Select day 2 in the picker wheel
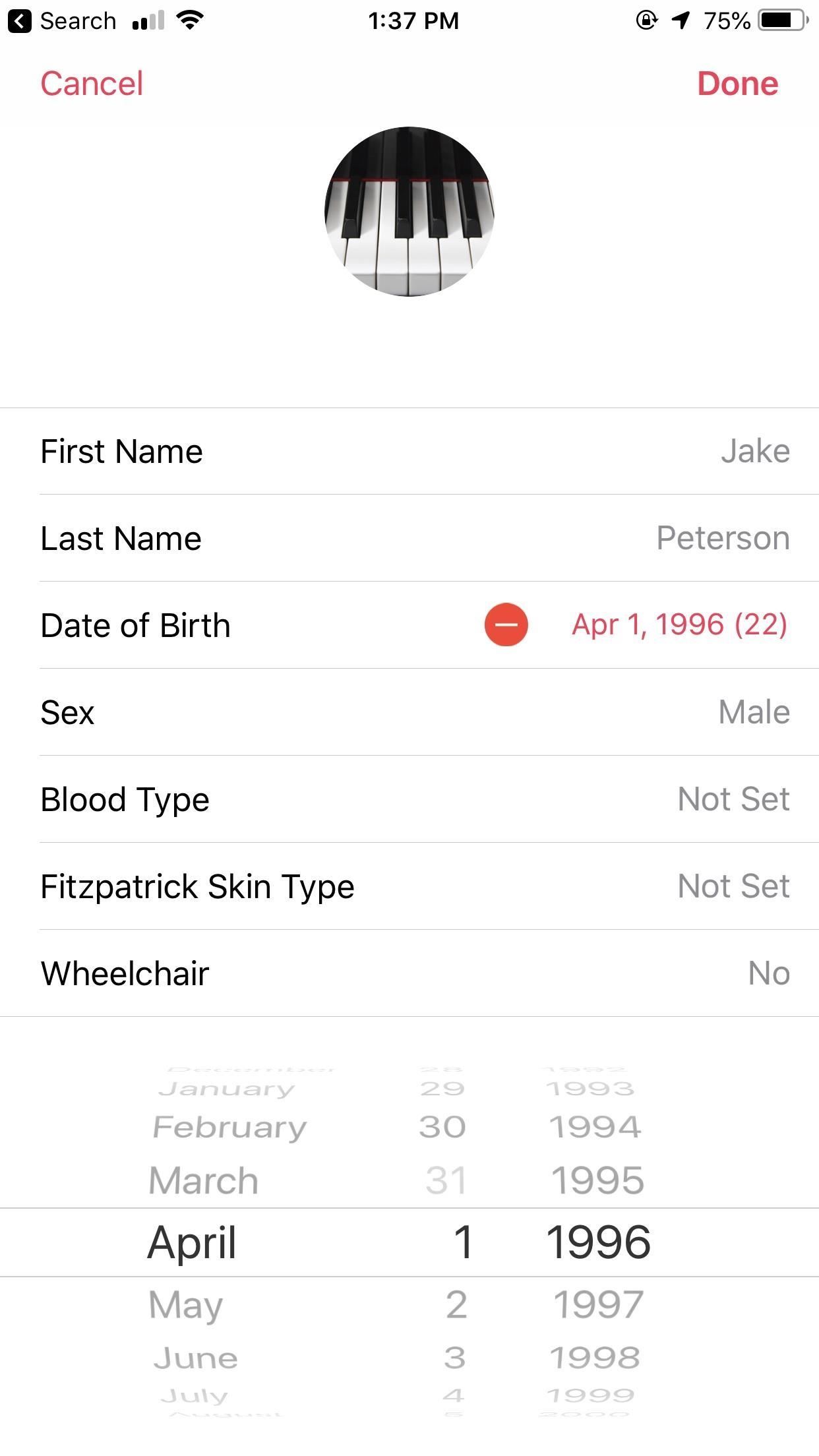This screenshot has width=819, height=1456. click(x=456, y=1304)
